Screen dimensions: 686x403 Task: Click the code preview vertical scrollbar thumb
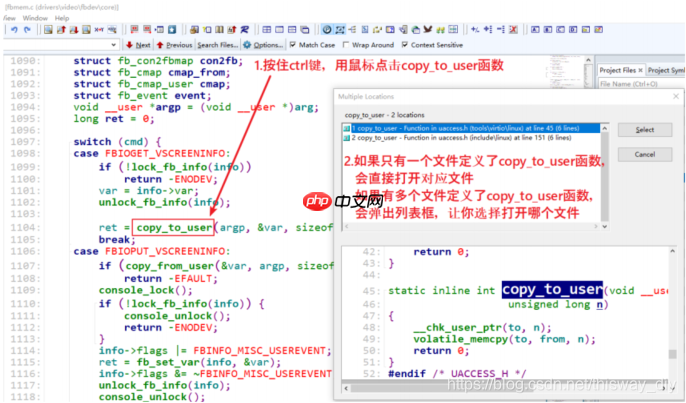coord(672,354)
